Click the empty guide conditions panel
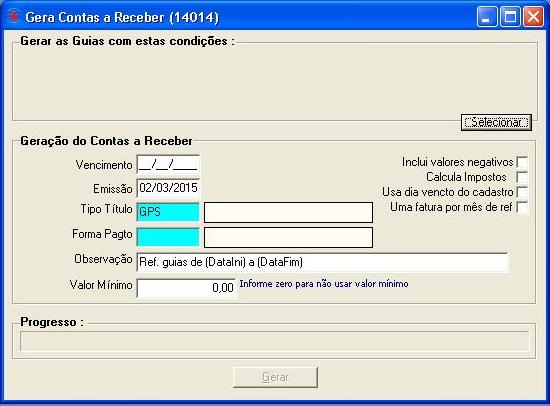The height and width of the screenshot is (406, 550). [274, 82]
